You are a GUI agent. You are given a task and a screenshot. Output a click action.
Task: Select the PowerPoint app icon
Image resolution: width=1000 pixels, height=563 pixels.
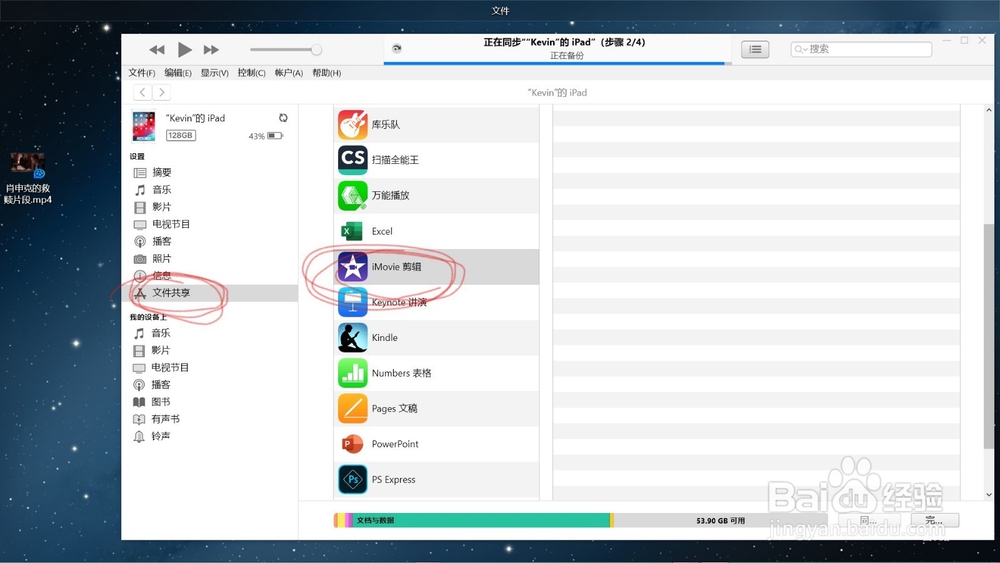(352, 444)
